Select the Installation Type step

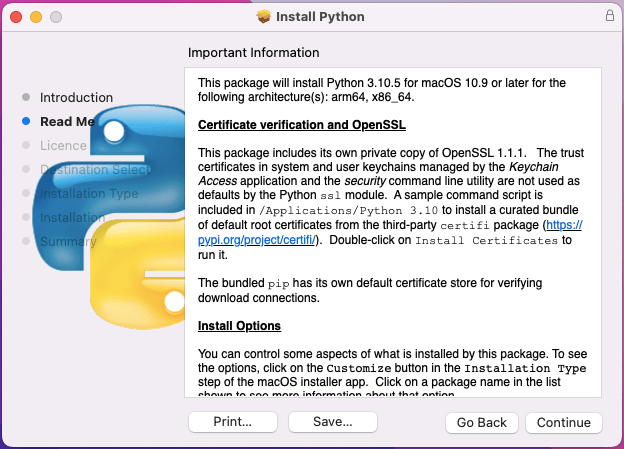point(89,193)
